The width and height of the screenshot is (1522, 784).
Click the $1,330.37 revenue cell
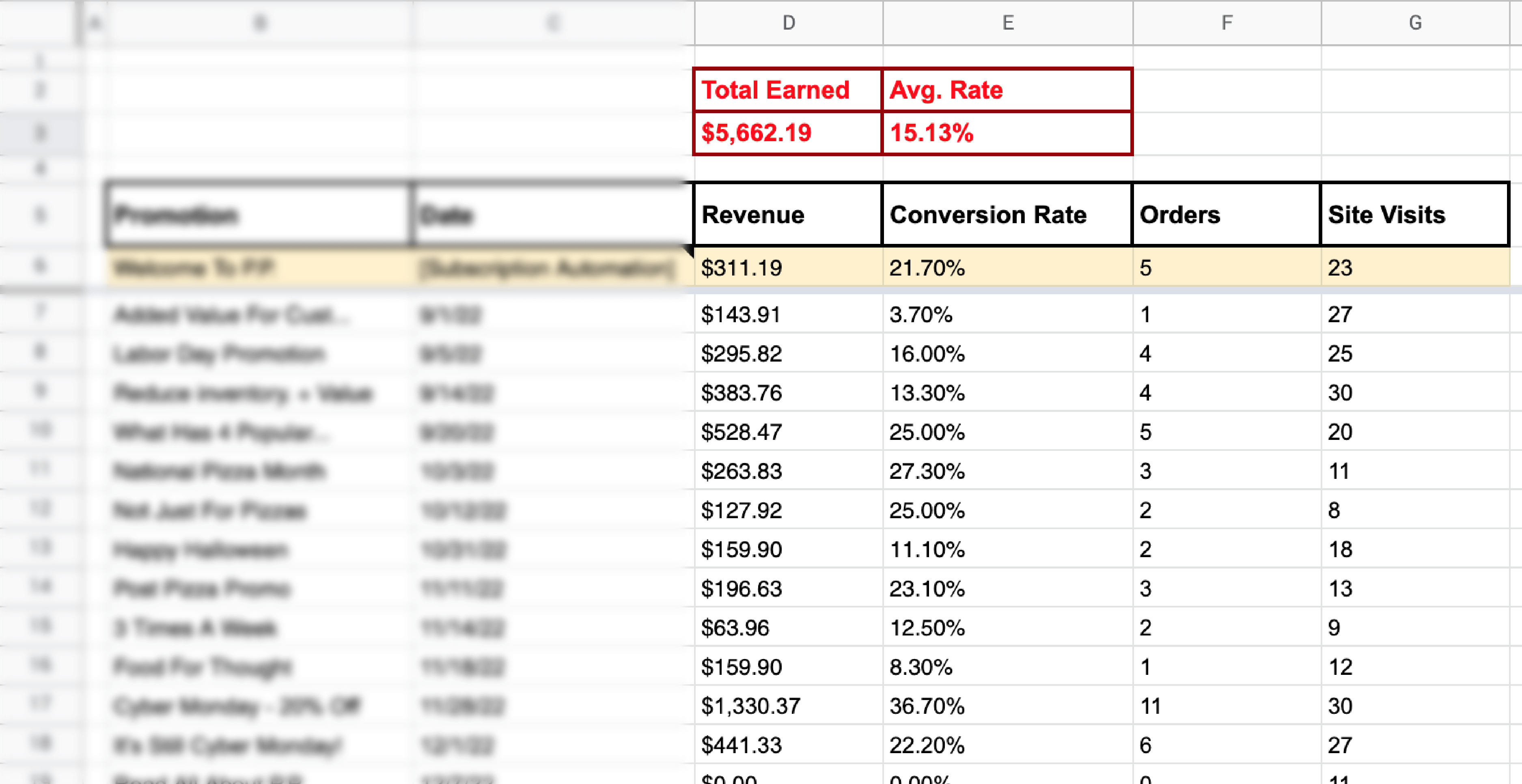(x=789, y=705)
